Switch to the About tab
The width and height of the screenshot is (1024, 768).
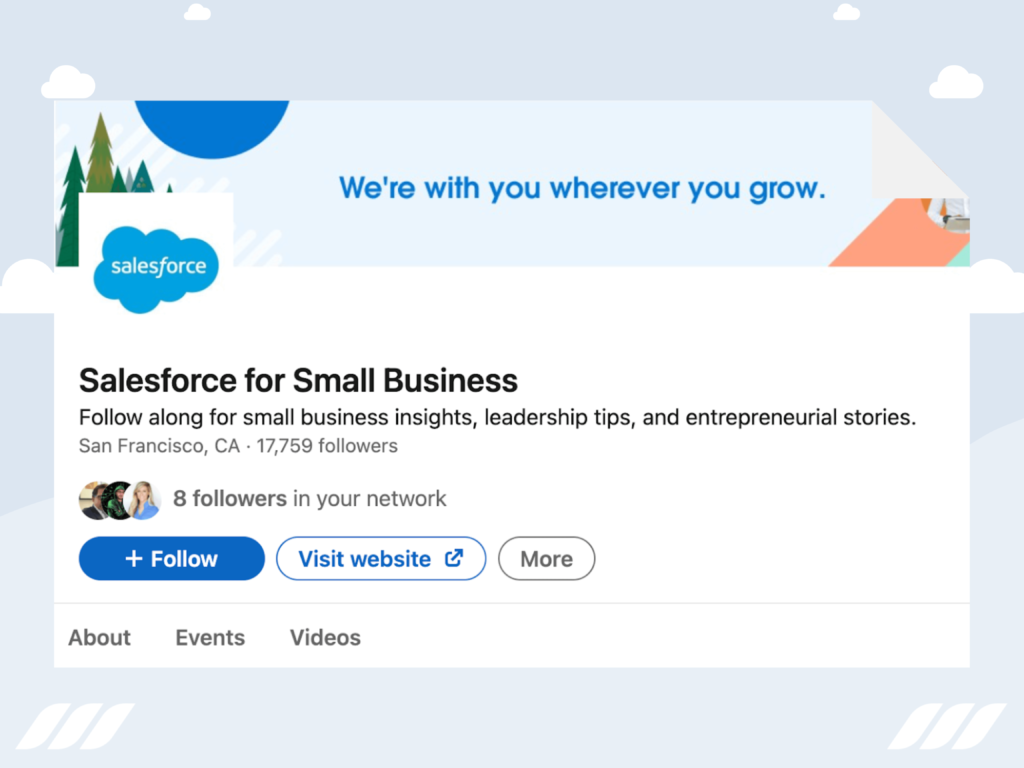[99, 637]
